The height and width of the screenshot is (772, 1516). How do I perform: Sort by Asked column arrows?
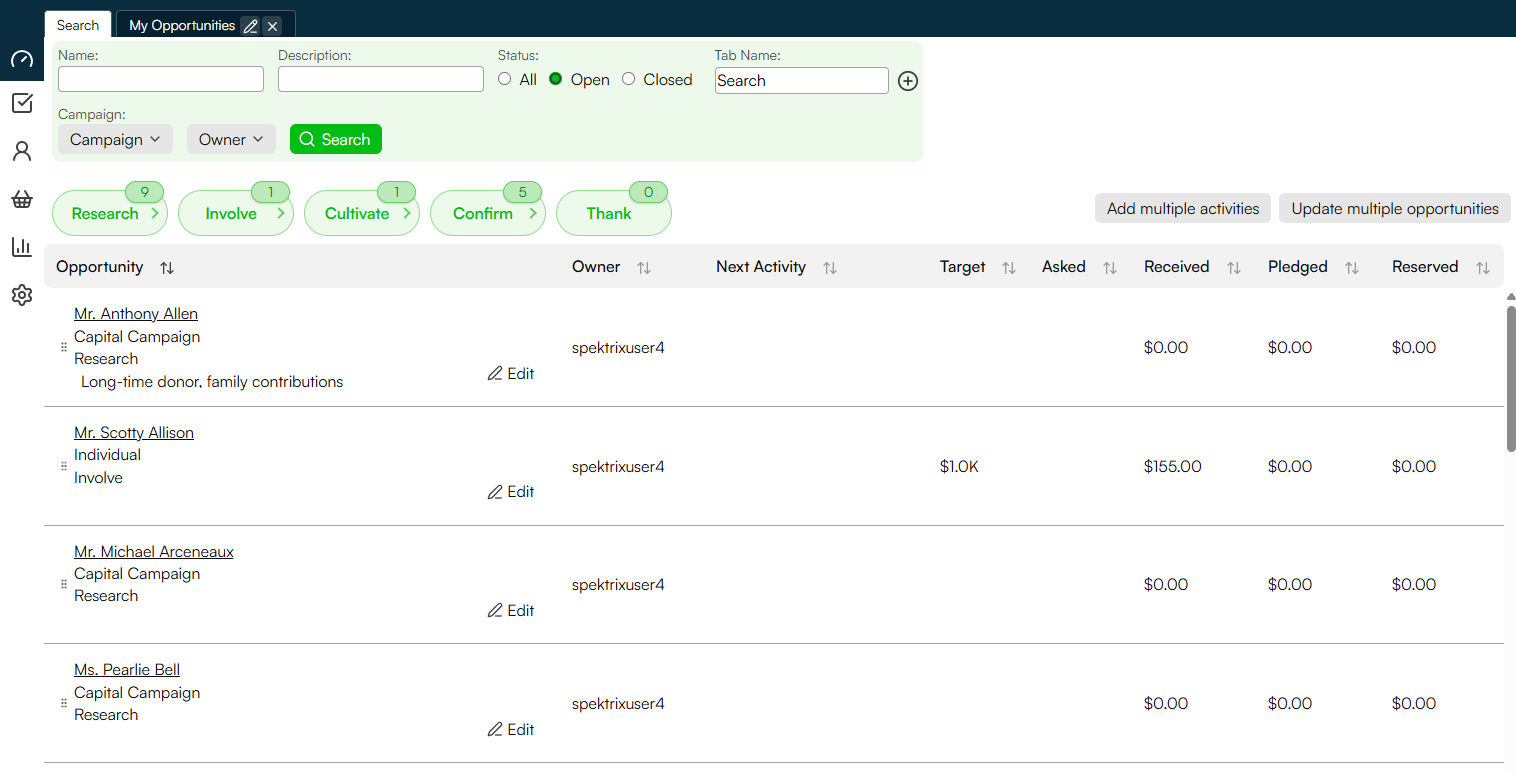(1110, 267)
